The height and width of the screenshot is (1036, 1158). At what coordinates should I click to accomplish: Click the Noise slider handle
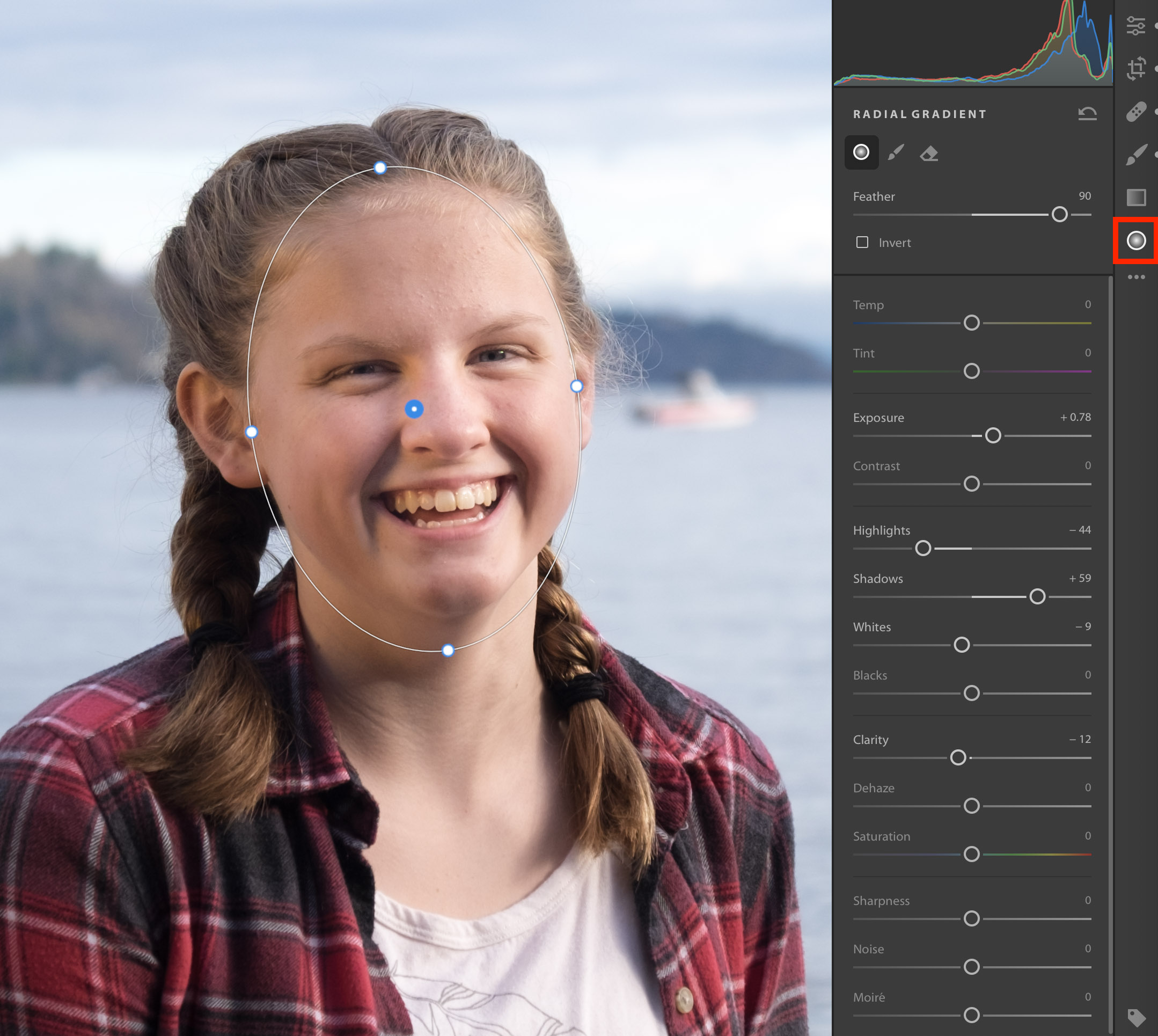(971, 967)
